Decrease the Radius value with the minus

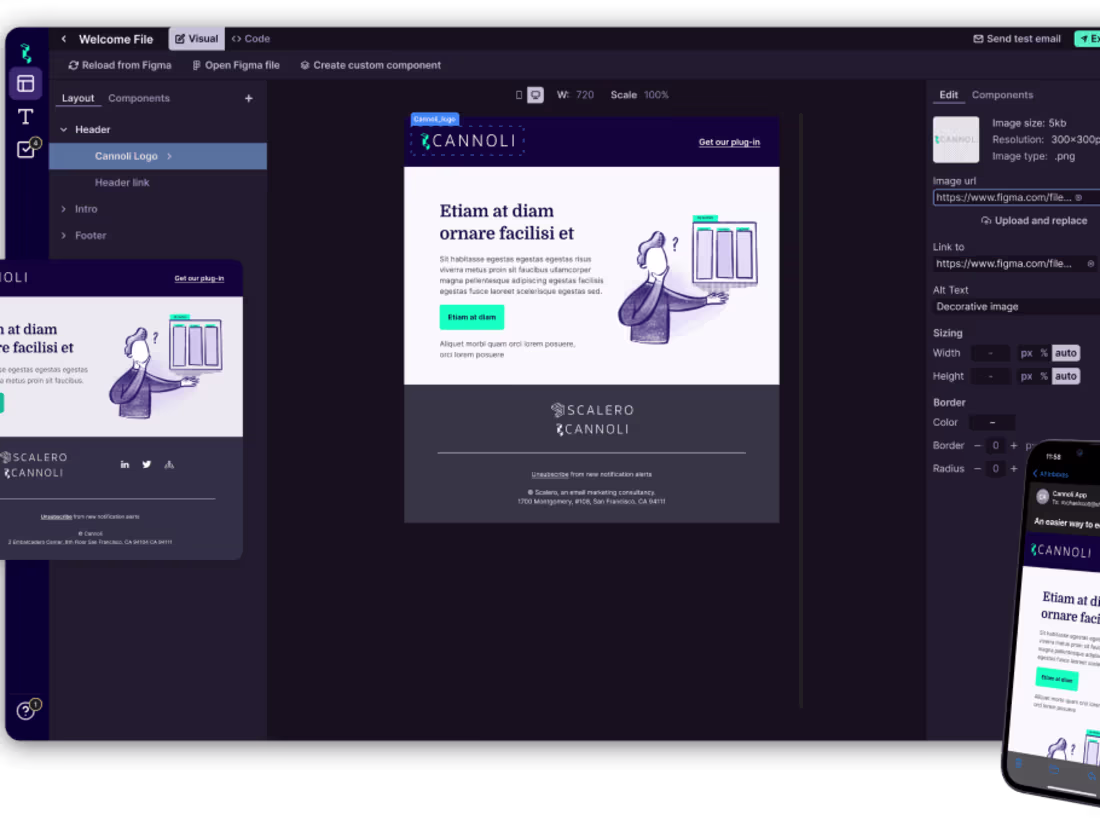click(977, 469)
